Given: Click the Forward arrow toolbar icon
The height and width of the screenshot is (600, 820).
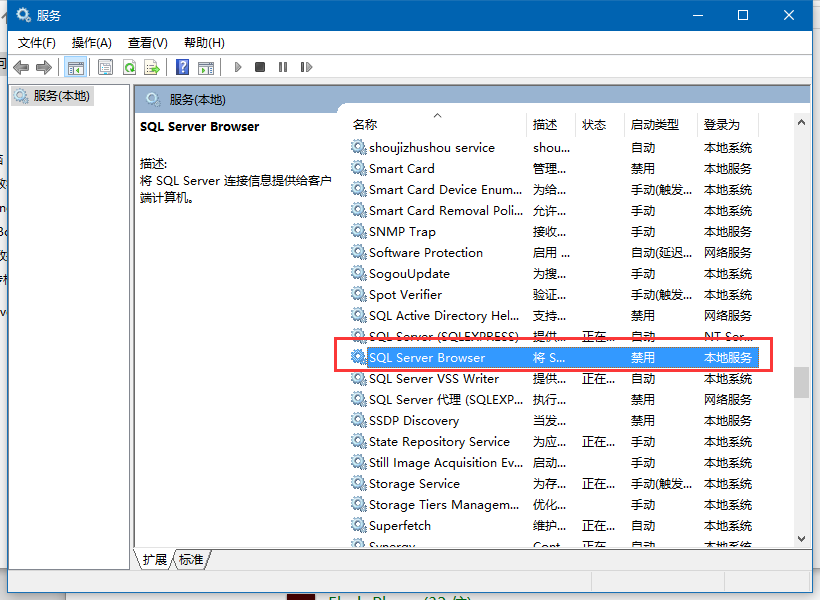Looking at the screenshot, I should [44, 67].
